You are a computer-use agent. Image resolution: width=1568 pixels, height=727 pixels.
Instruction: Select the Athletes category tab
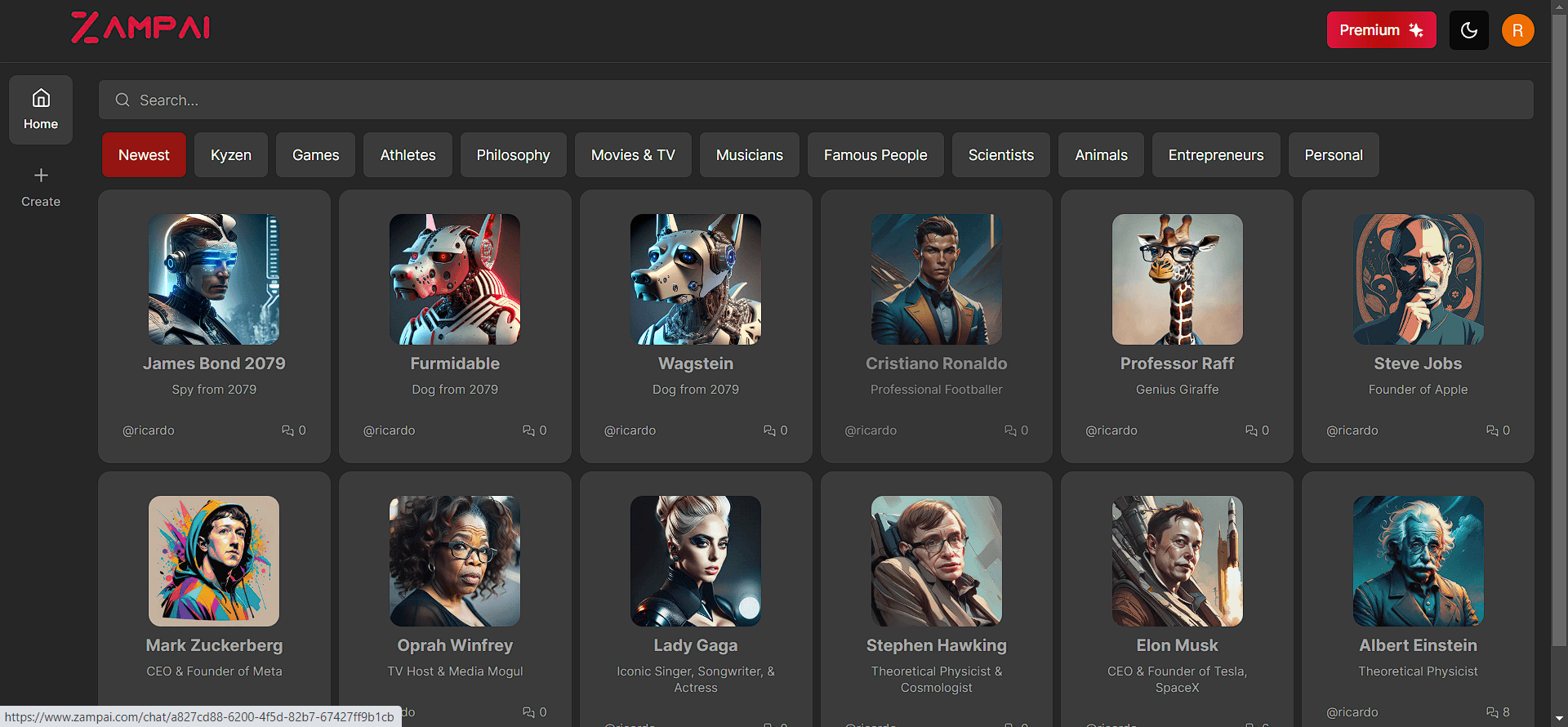(408, 155)
